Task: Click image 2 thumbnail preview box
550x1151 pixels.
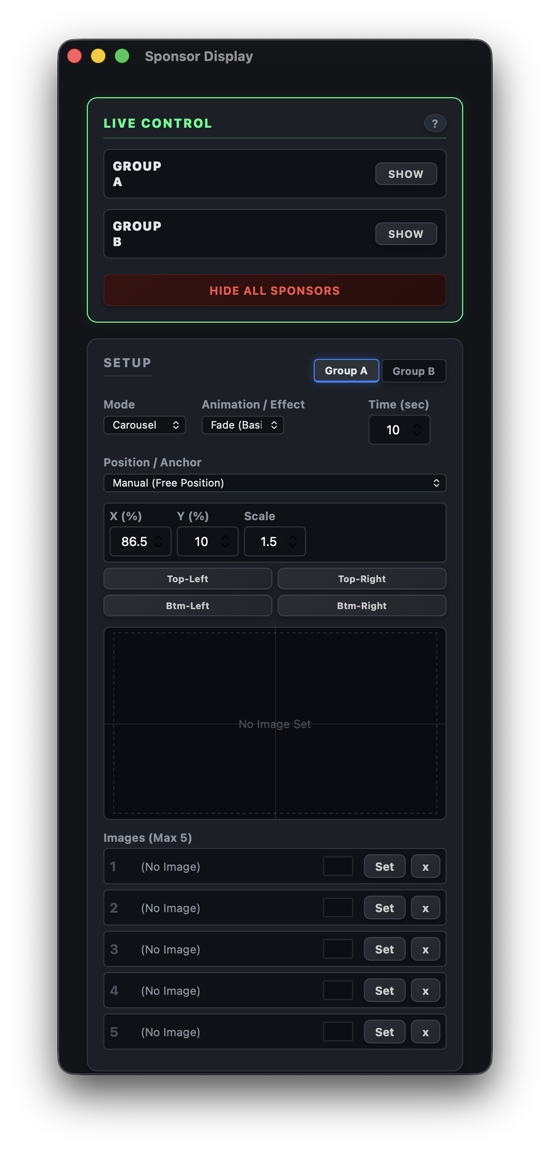Action: pos(338,907)
